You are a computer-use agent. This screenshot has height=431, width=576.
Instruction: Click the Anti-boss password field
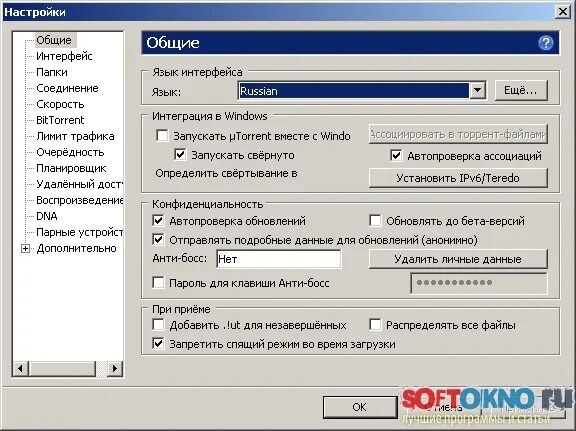pos(479,283)
